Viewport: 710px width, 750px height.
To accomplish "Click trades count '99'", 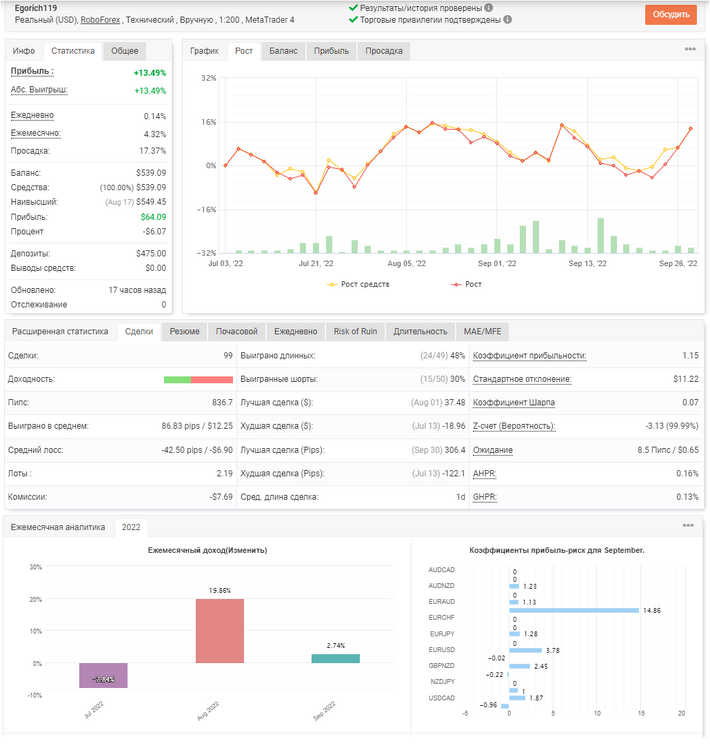I will tap(228, 356).
